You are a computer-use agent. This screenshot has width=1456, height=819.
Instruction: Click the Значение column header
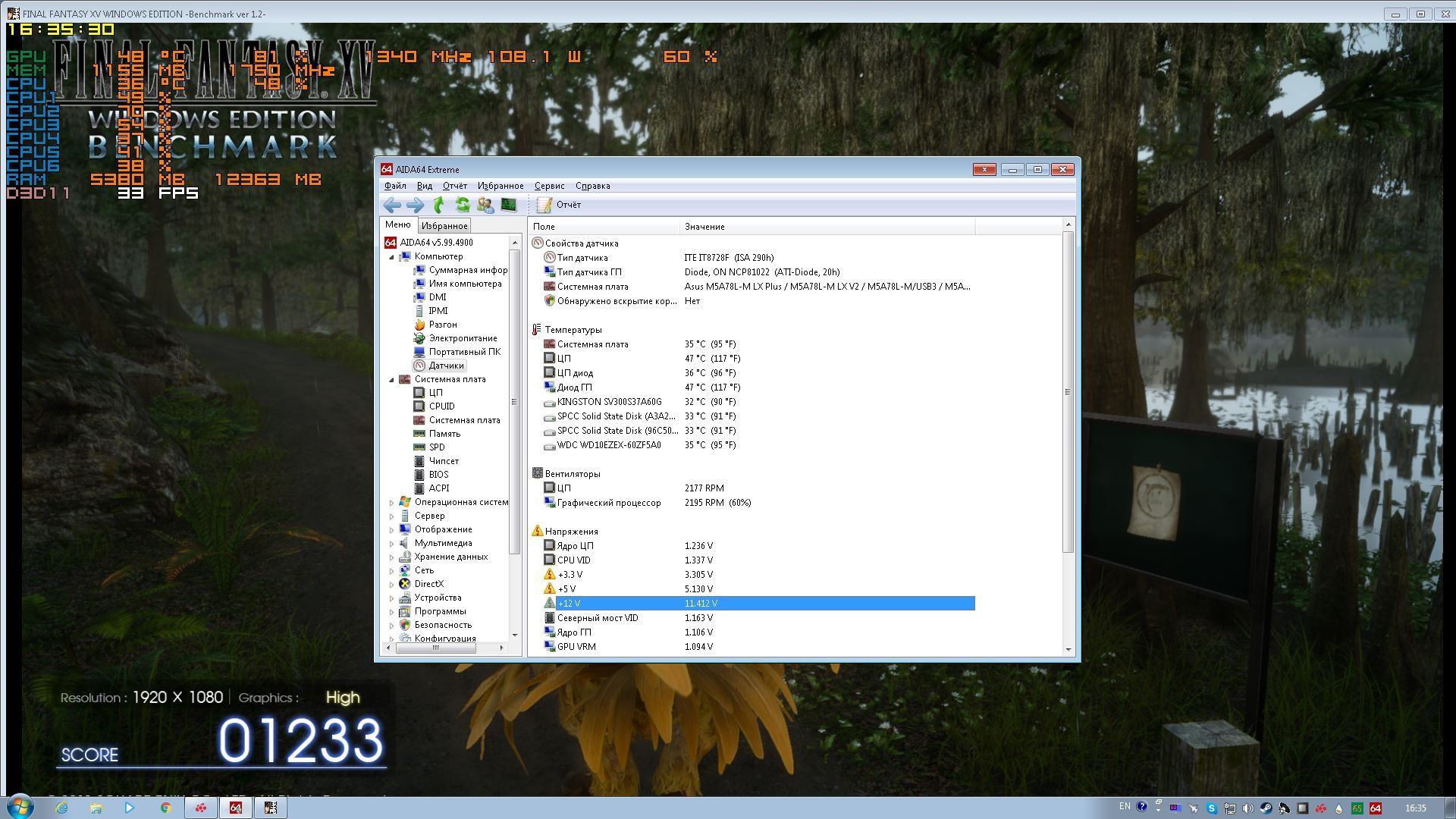coord(827,227)
